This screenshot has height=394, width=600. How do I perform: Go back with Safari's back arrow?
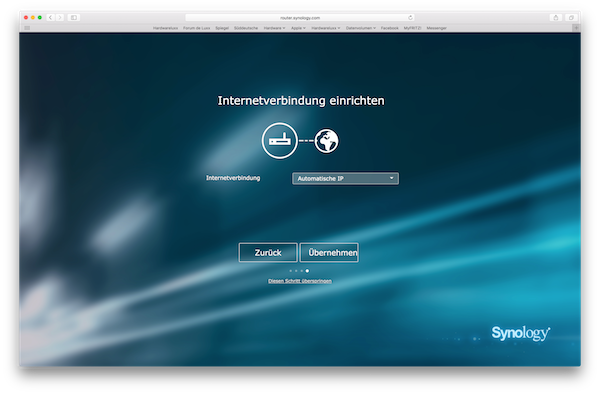click(51, 18)
